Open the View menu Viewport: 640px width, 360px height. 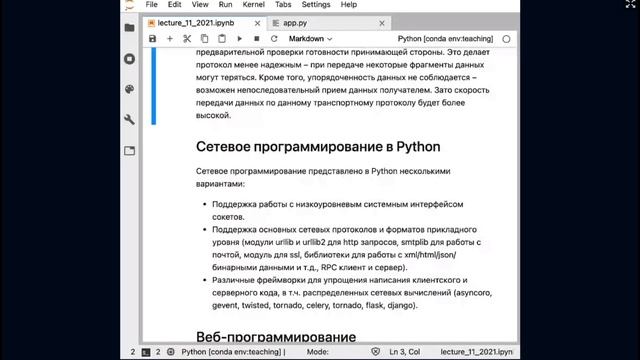coord(200,4)
